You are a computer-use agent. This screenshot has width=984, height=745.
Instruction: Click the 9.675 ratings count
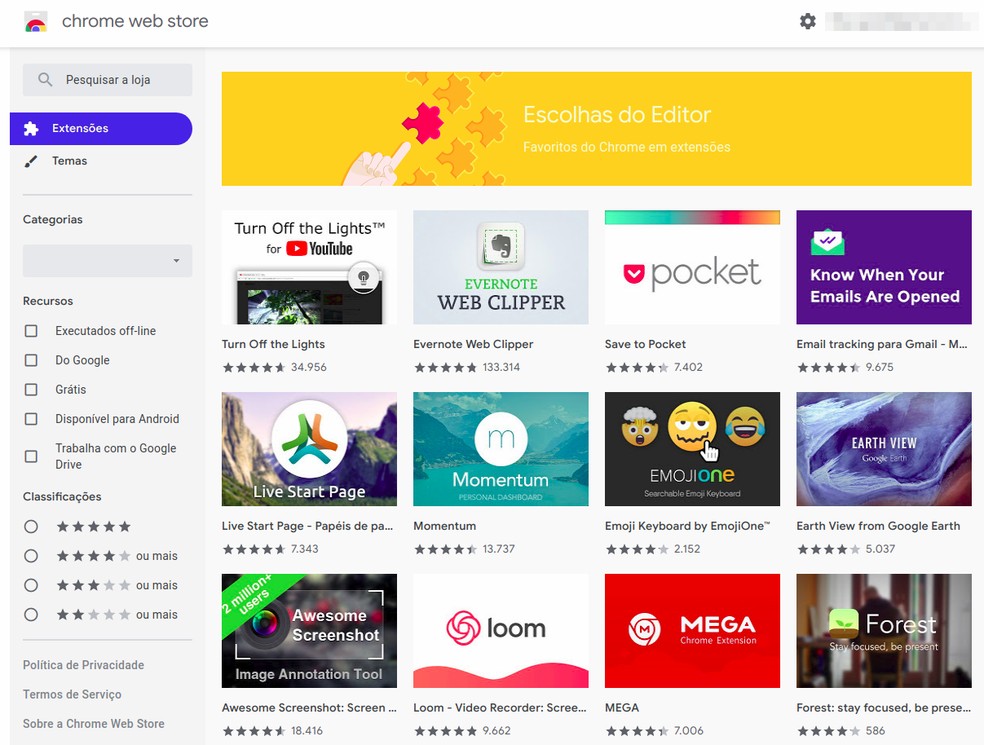[879, 367]
